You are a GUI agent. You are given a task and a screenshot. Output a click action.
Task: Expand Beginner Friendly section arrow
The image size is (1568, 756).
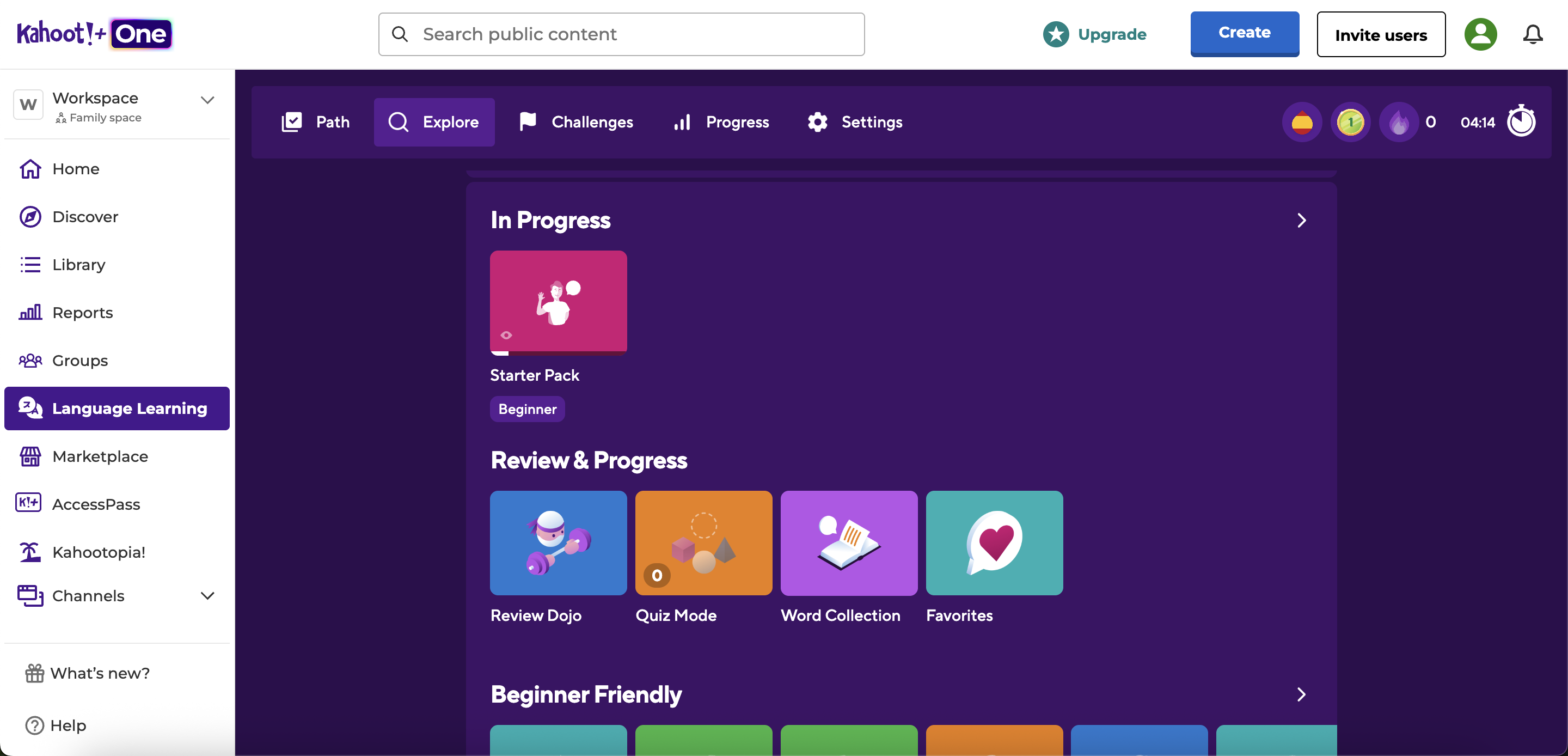coord(1301,694)
